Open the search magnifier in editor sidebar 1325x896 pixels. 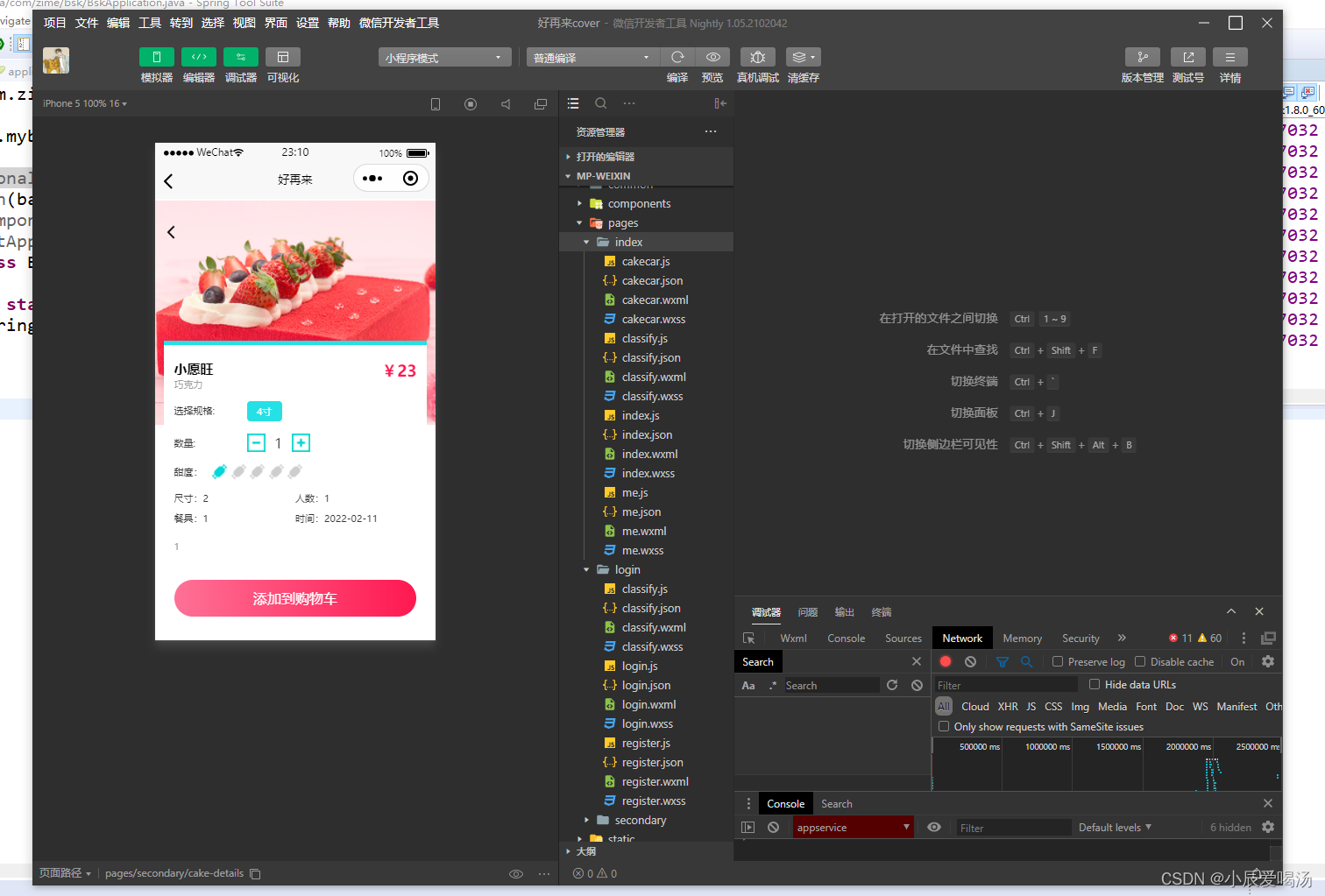pyautogui.click(x=601, y=103)
